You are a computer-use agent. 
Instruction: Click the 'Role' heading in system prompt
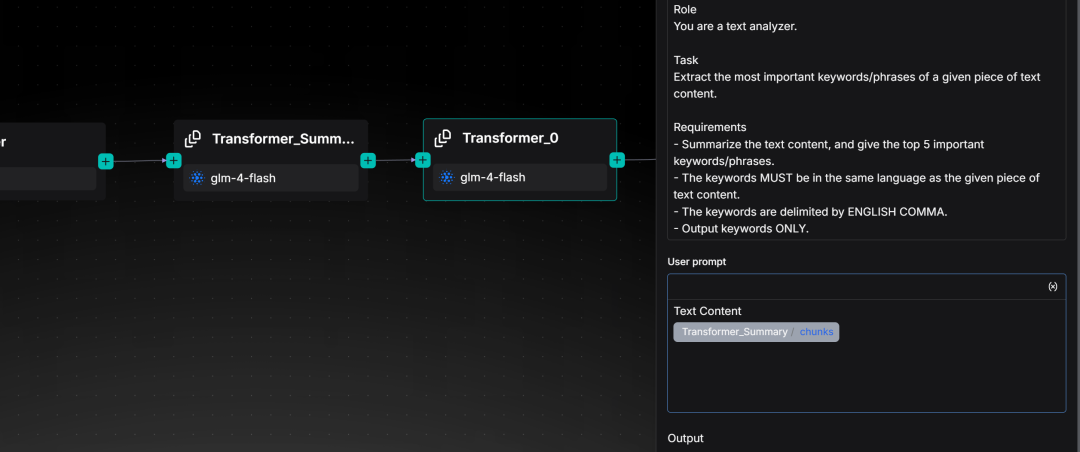point(685,10)
